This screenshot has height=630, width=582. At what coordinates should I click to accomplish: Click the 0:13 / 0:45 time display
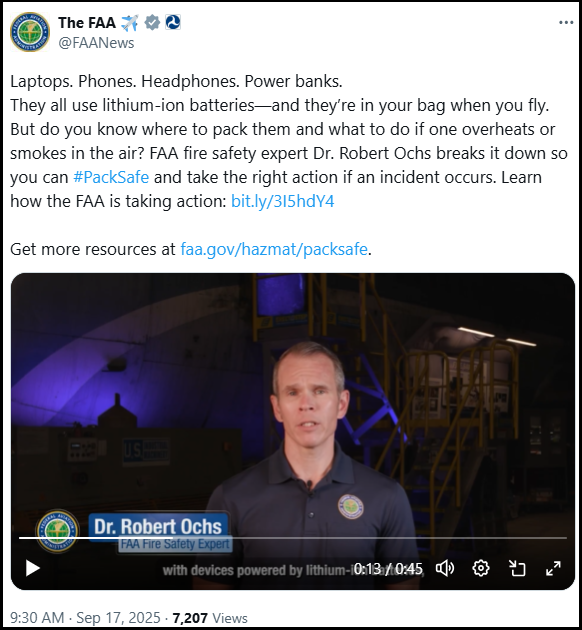[388, 569]
